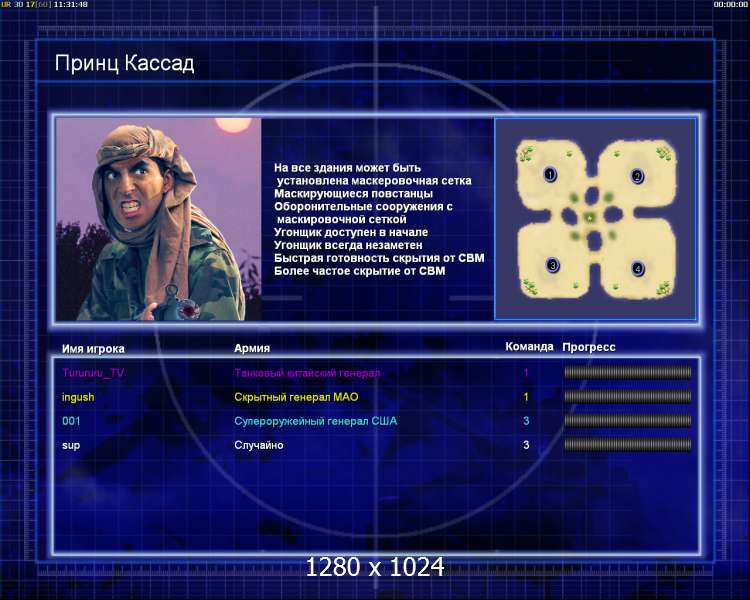The height and width of the screenshot is (600, 750).
Task: Click the 'Прогресс' column header
Action: pyautogui.click(x=589, y=347)
